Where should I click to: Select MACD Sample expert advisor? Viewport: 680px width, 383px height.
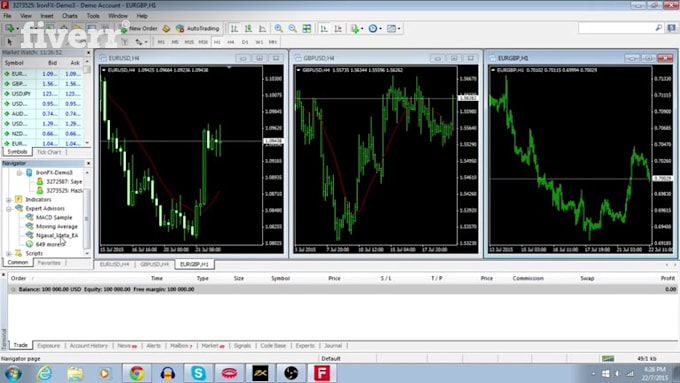coord(54,217)
